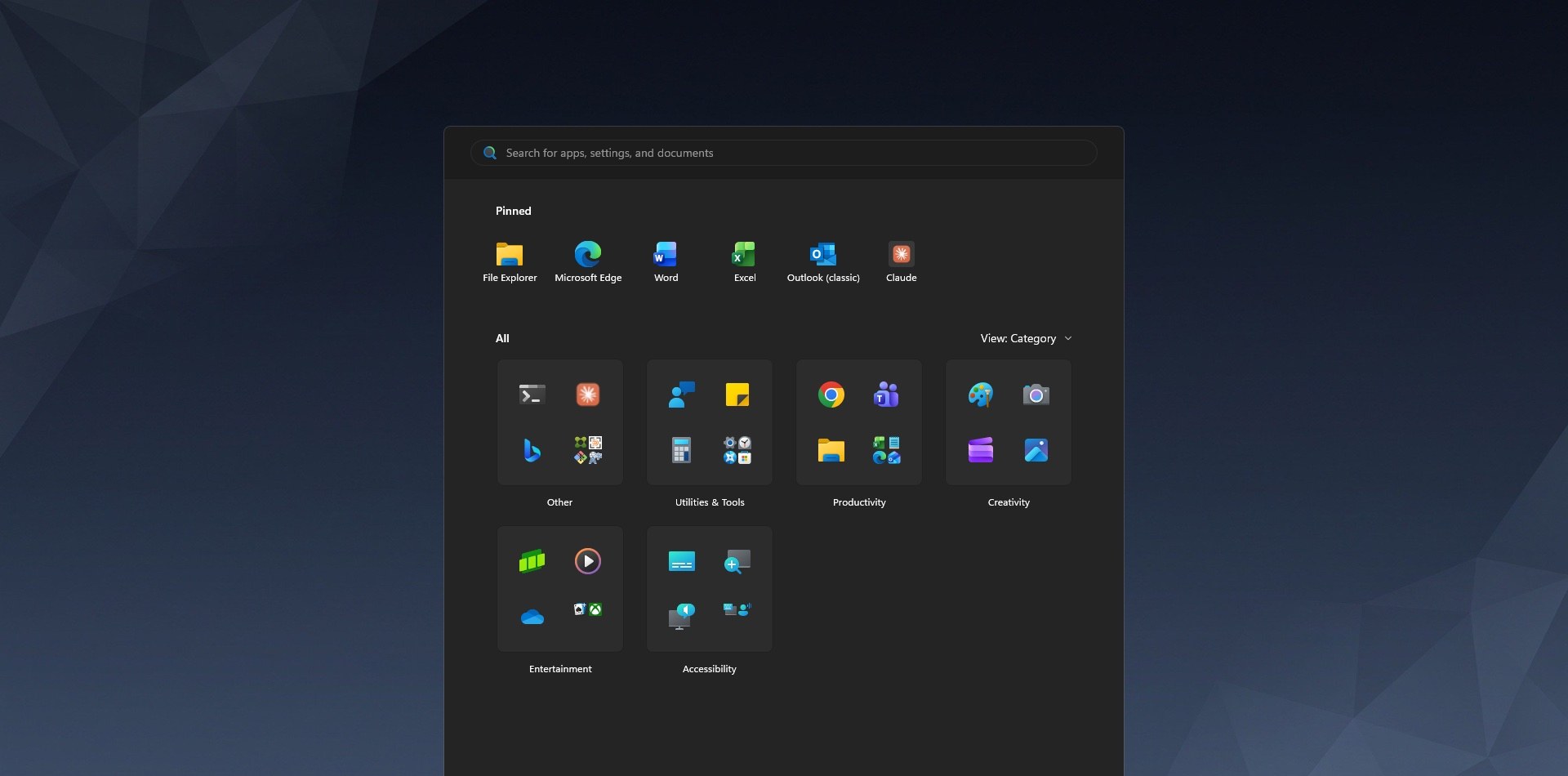Click the 'Accessibility' category label
This screenshot has height=776, width=1568.
pyautogui.click(x=710, y=669)
